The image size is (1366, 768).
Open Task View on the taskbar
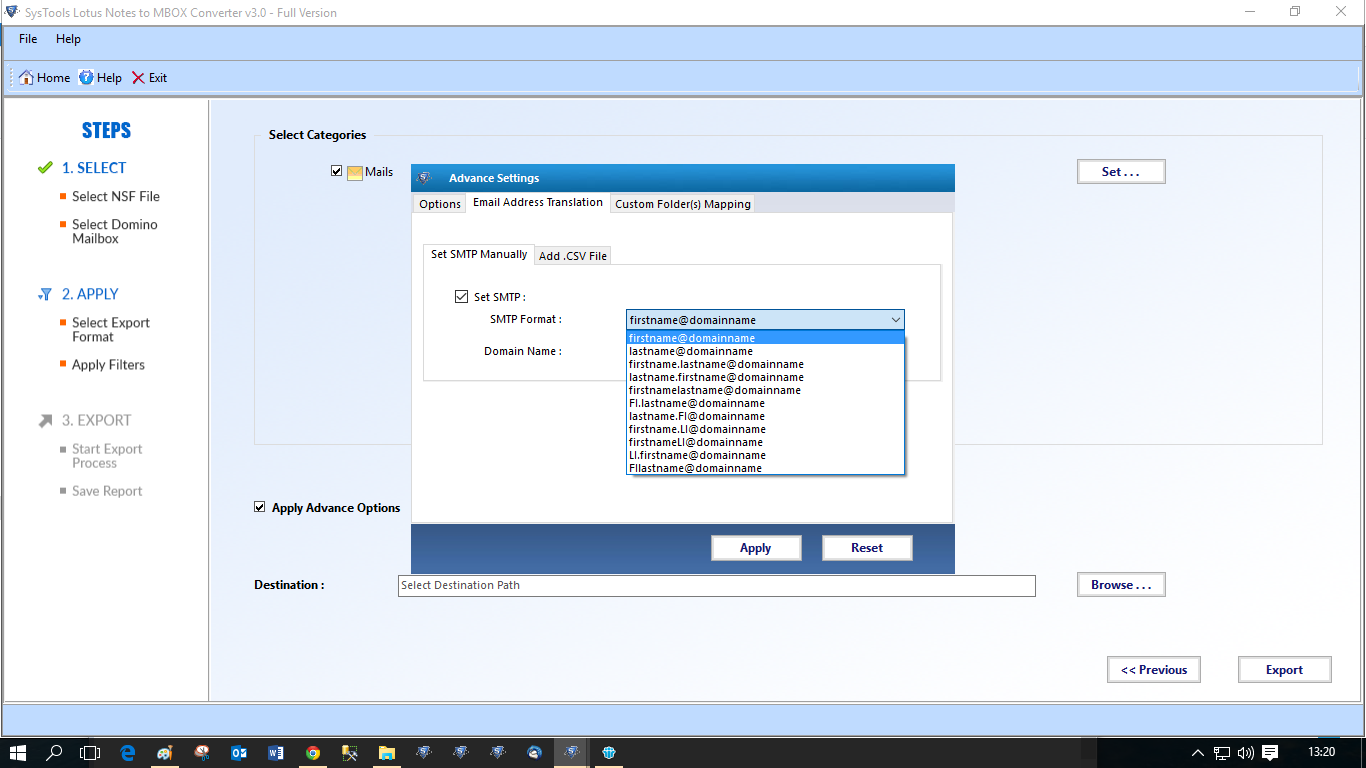coord(91,753)
